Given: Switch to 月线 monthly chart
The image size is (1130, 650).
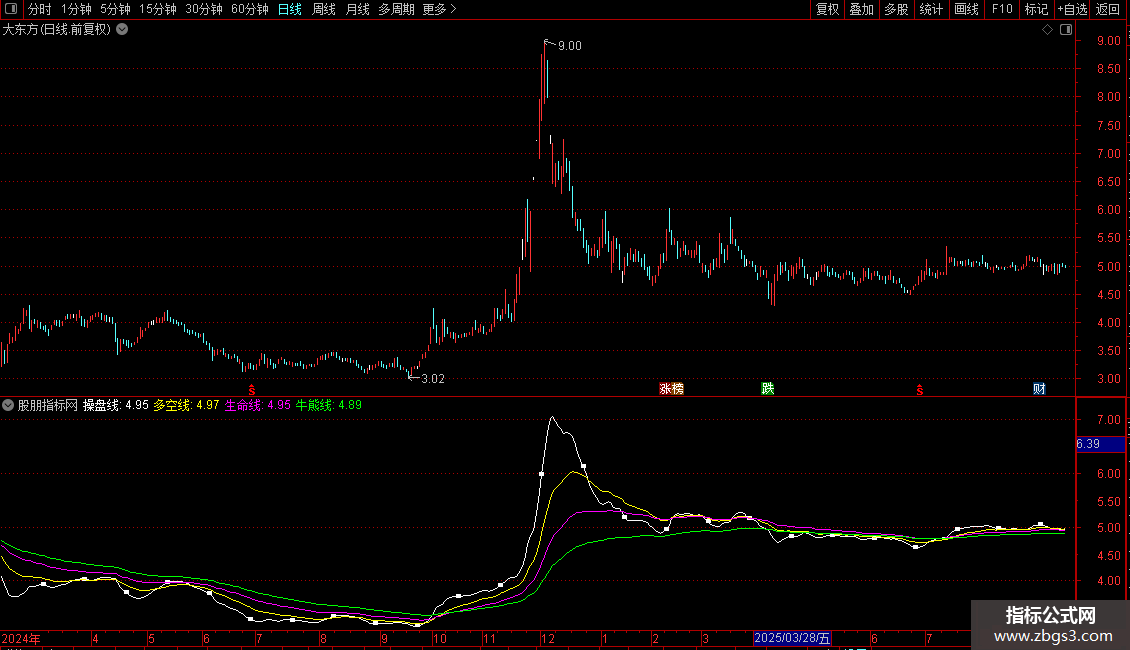Looking at the screenshot, I should (357, 9).
